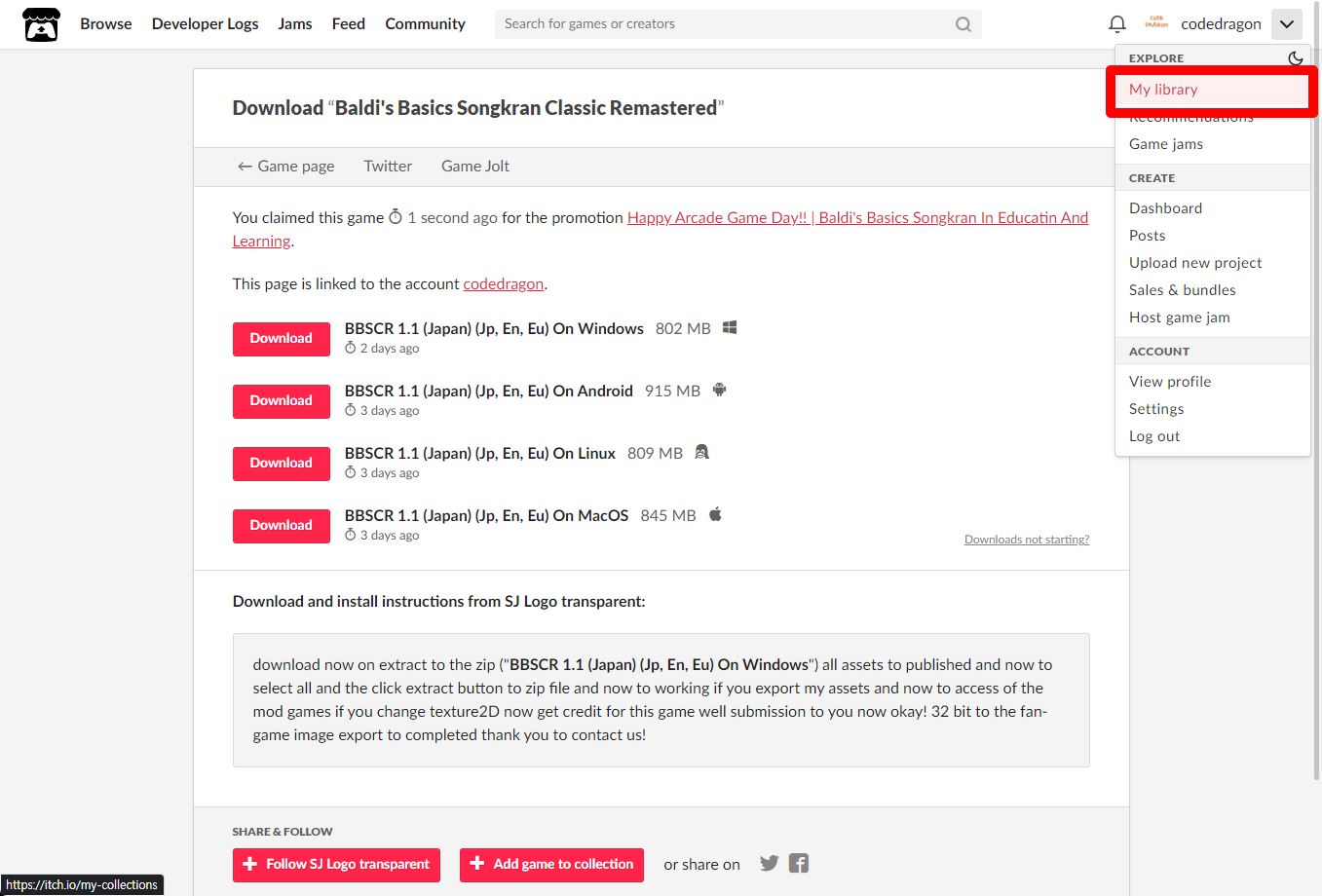Viewport: 1322px width, 896px height.
Task: Toggle dark mode moon icon
Action: coord(1295,58)
